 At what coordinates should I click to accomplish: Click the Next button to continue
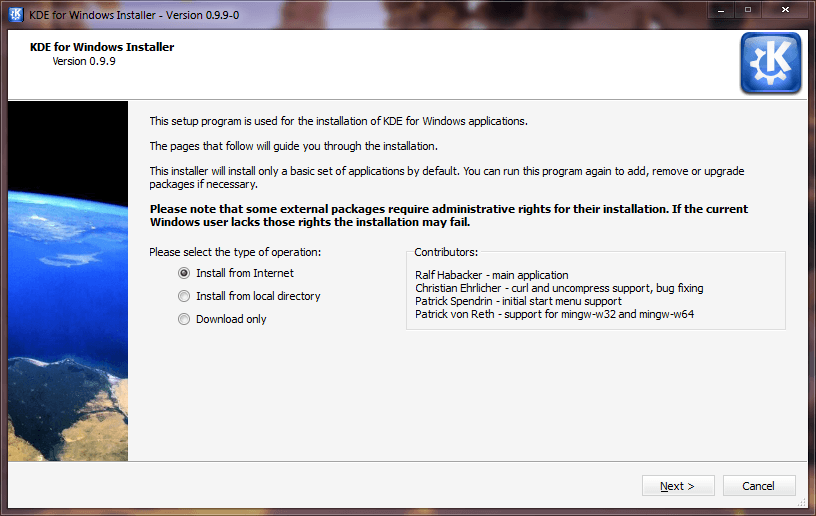(678, 486)
